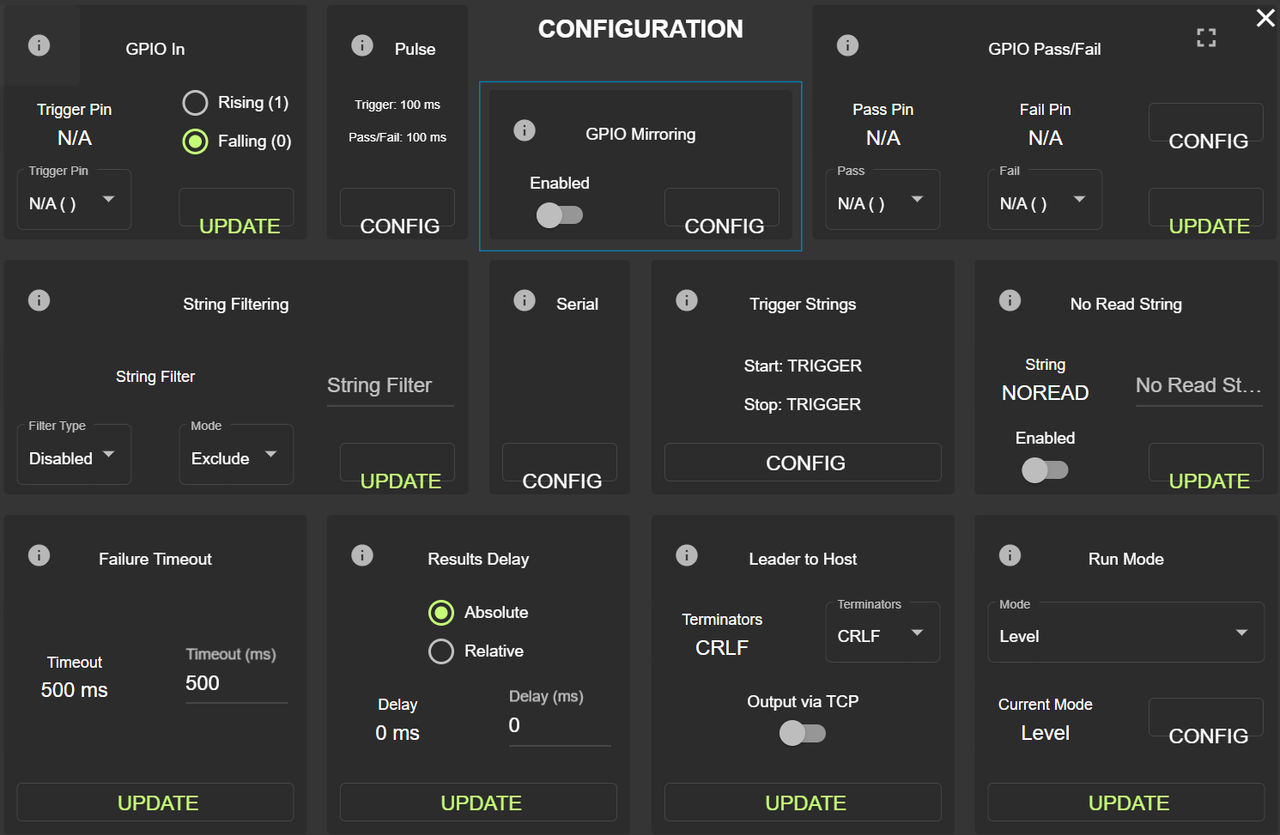Open the Run Mode Level dropdown
The width and height of the screenshot is (1280, 835).
pyautogui.click(x=1126, y=632)
